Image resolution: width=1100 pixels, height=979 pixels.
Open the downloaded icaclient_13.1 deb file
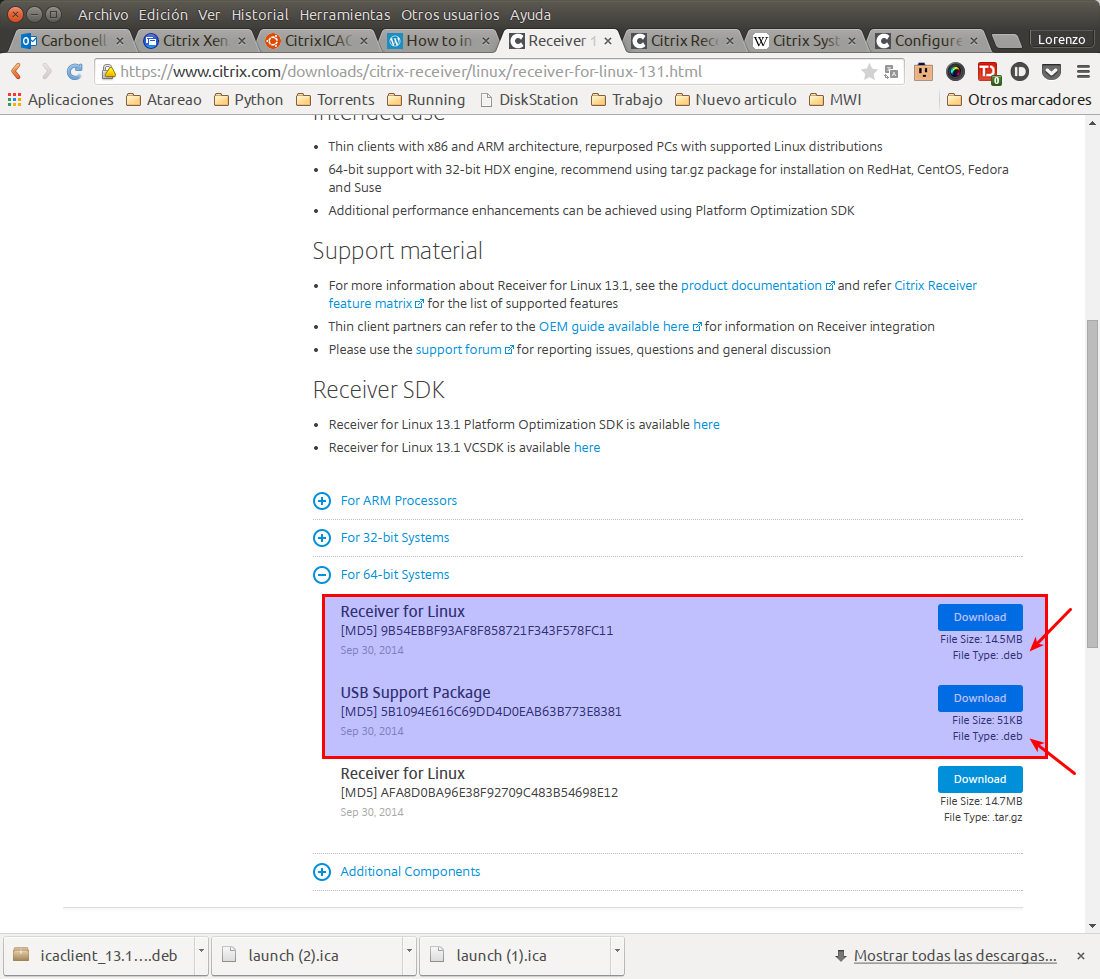click(100, 955)
